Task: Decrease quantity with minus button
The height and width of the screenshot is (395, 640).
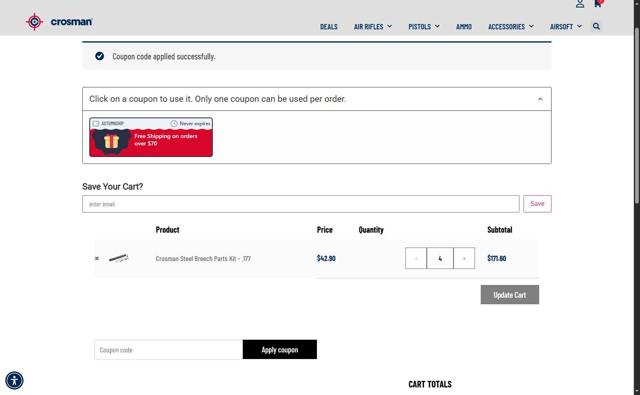Action: click(416, 258)
